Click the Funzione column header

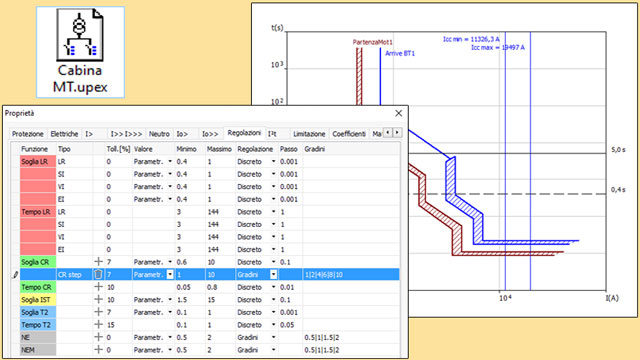pos(35,149)
